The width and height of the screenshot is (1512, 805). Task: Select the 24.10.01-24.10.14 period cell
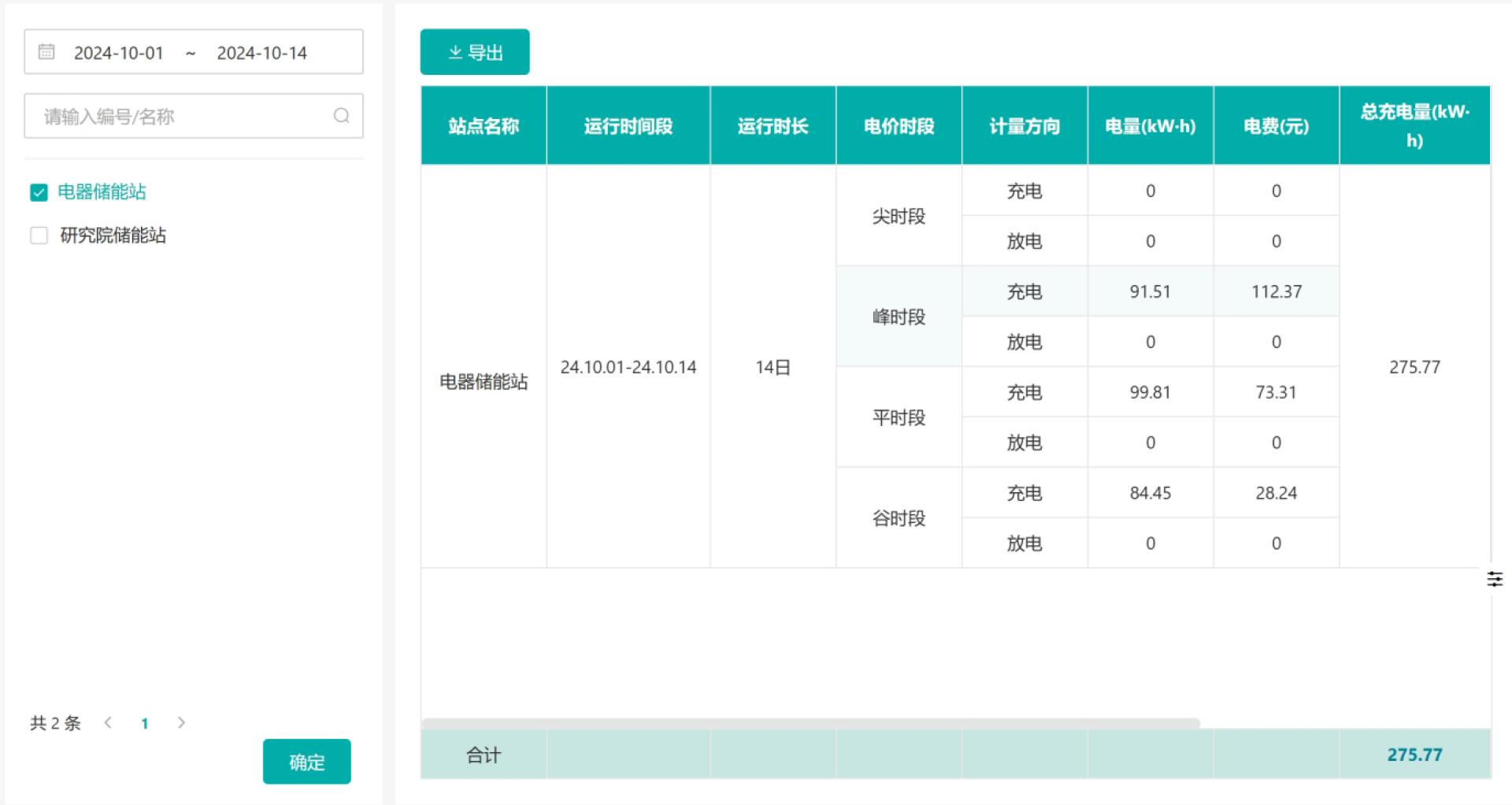(628, 367)
